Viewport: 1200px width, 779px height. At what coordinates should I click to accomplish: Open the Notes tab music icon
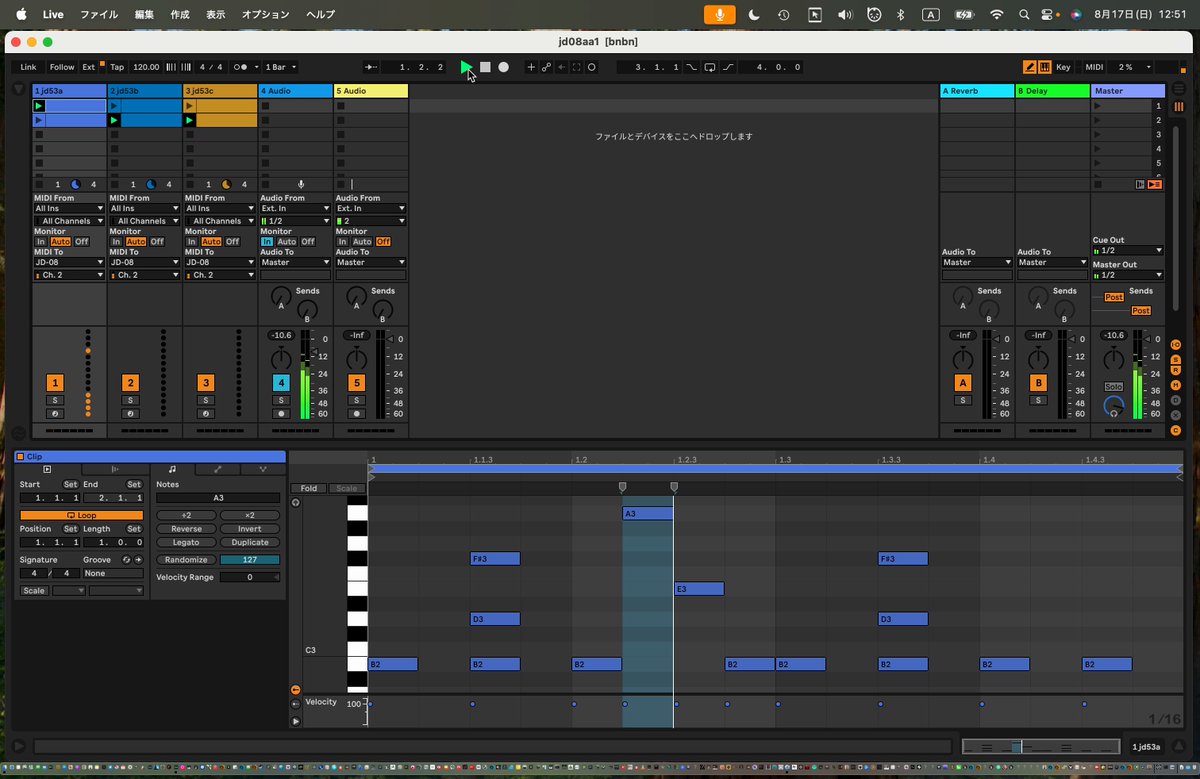(x=172, y=469)
